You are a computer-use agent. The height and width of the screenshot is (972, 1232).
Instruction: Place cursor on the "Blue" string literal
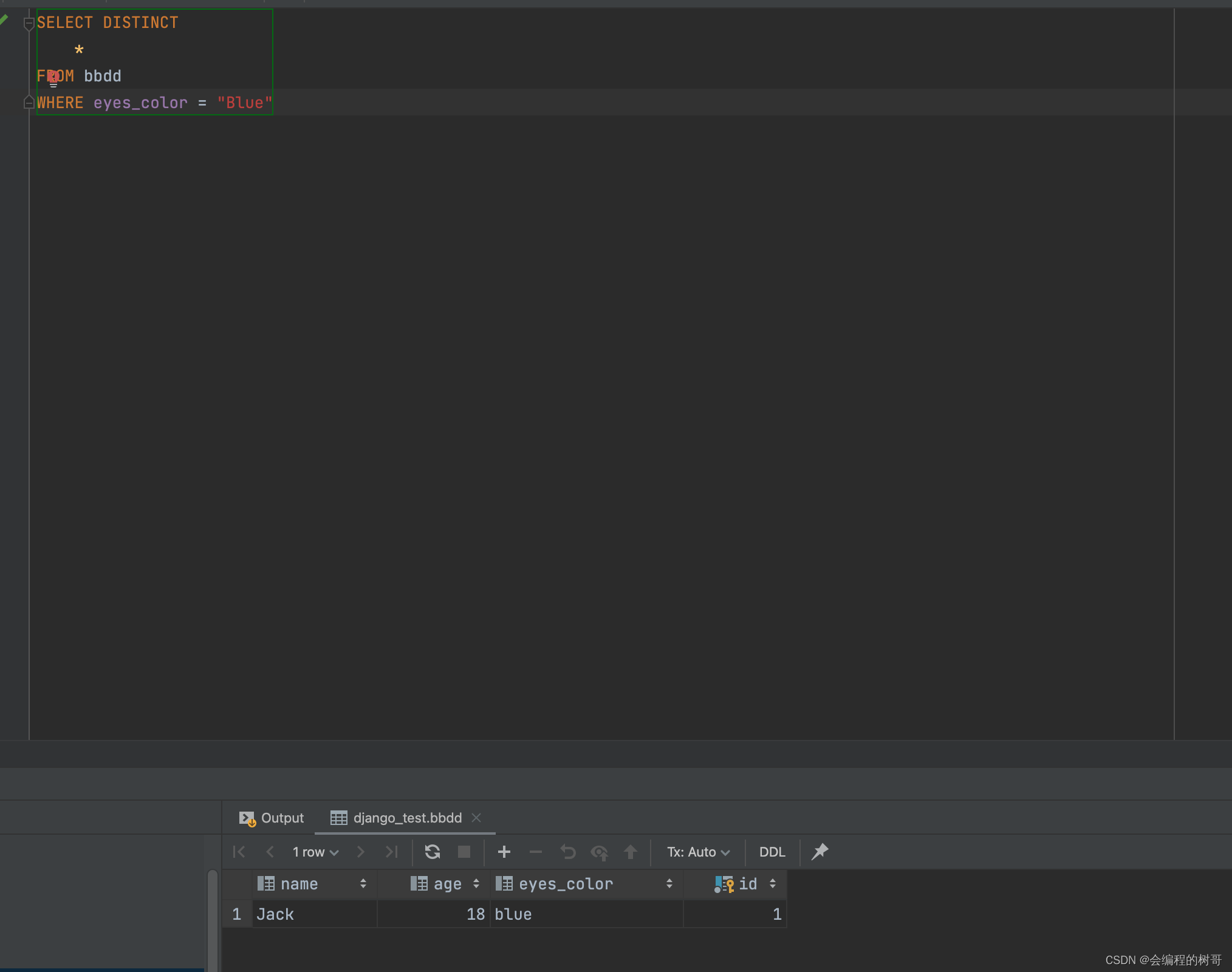(x=245, y=103)
